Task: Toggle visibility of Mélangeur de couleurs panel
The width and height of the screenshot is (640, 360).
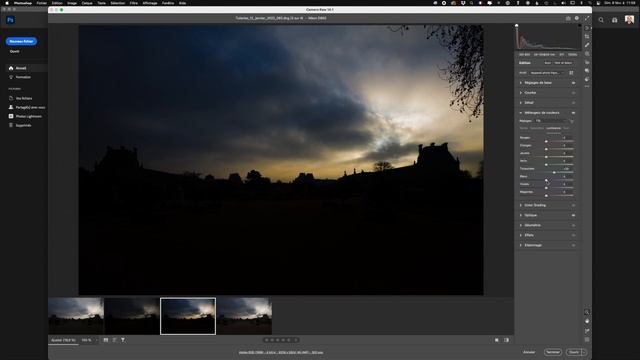Action: (573, 113)
